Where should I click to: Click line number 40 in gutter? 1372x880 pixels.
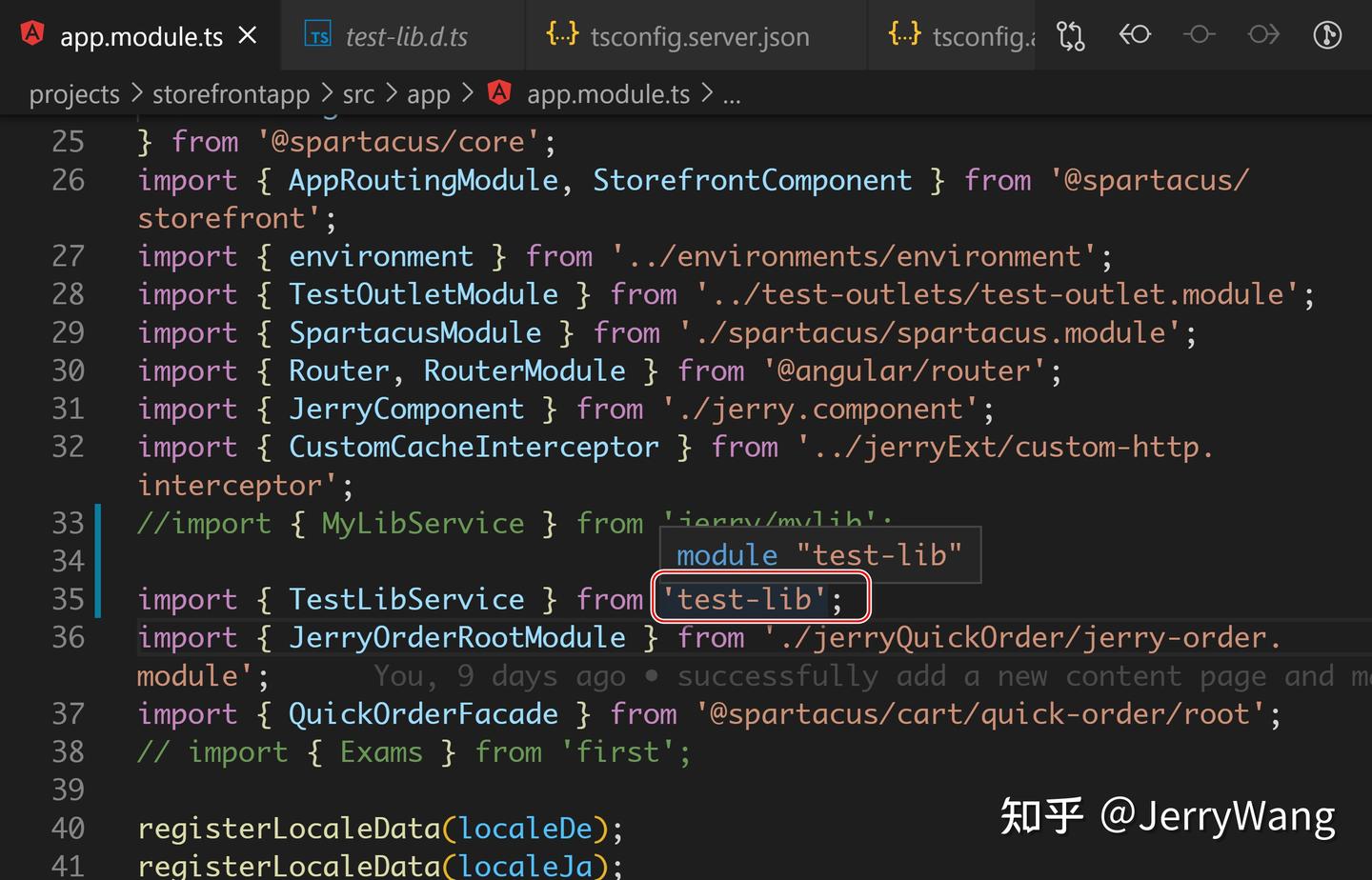coord(68,828)
